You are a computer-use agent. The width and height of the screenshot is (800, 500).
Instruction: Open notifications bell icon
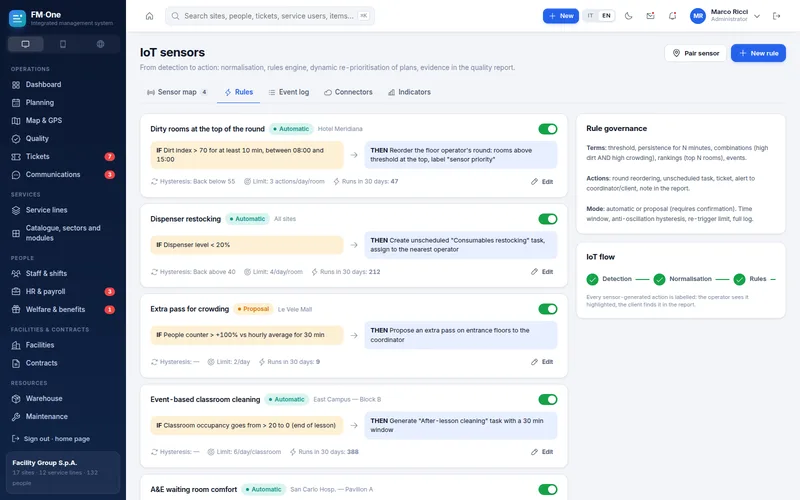pyautogui.click(x=672, y=16)
